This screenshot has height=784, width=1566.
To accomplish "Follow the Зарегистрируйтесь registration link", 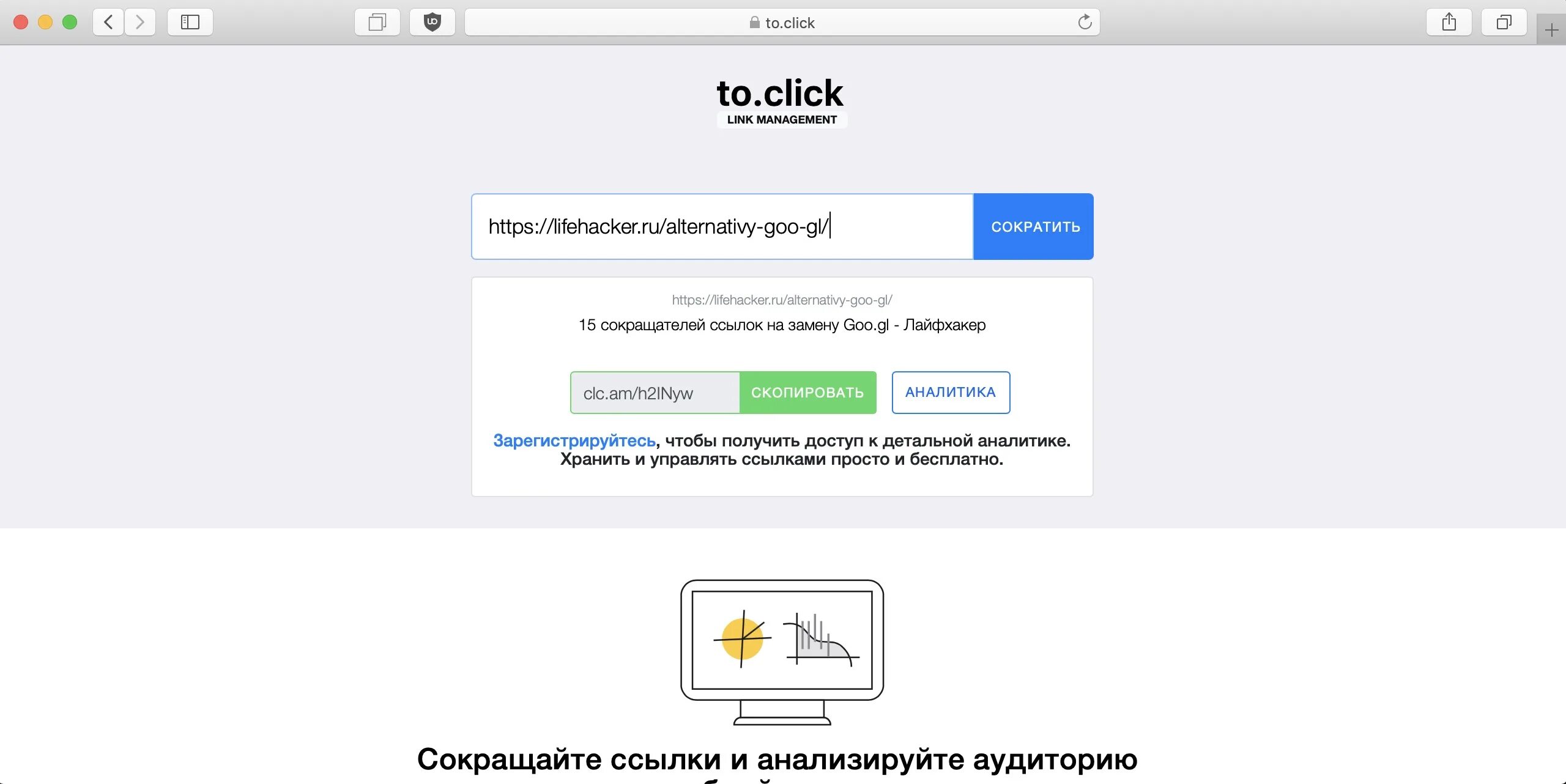I will point(574,441).
